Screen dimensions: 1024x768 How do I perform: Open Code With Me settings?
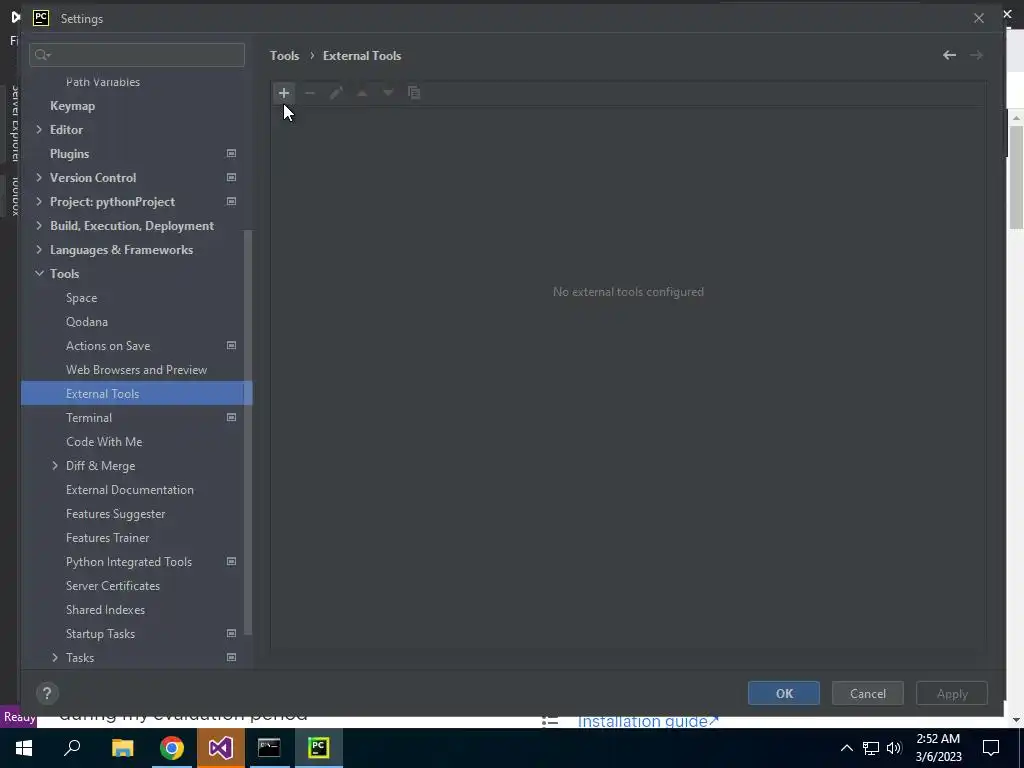pyautogui.click(x=104, y=441)
